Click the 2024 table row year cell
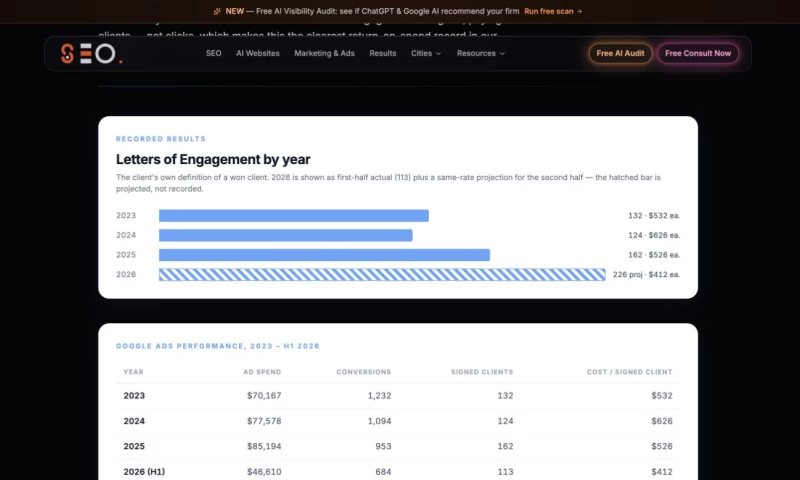This screenshot has width=800, height=480. tap(134, 421)
